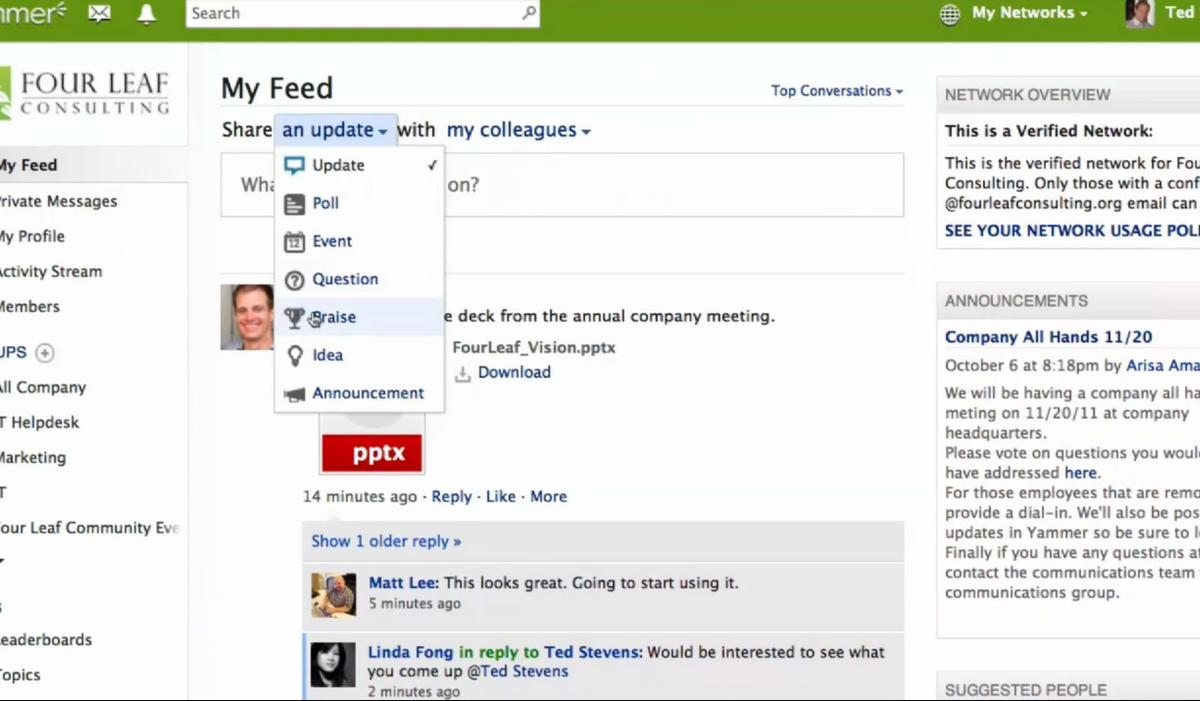1200x701 pixels.
Task: Open Activity Stream in sidebar
Action: point(50,271)
